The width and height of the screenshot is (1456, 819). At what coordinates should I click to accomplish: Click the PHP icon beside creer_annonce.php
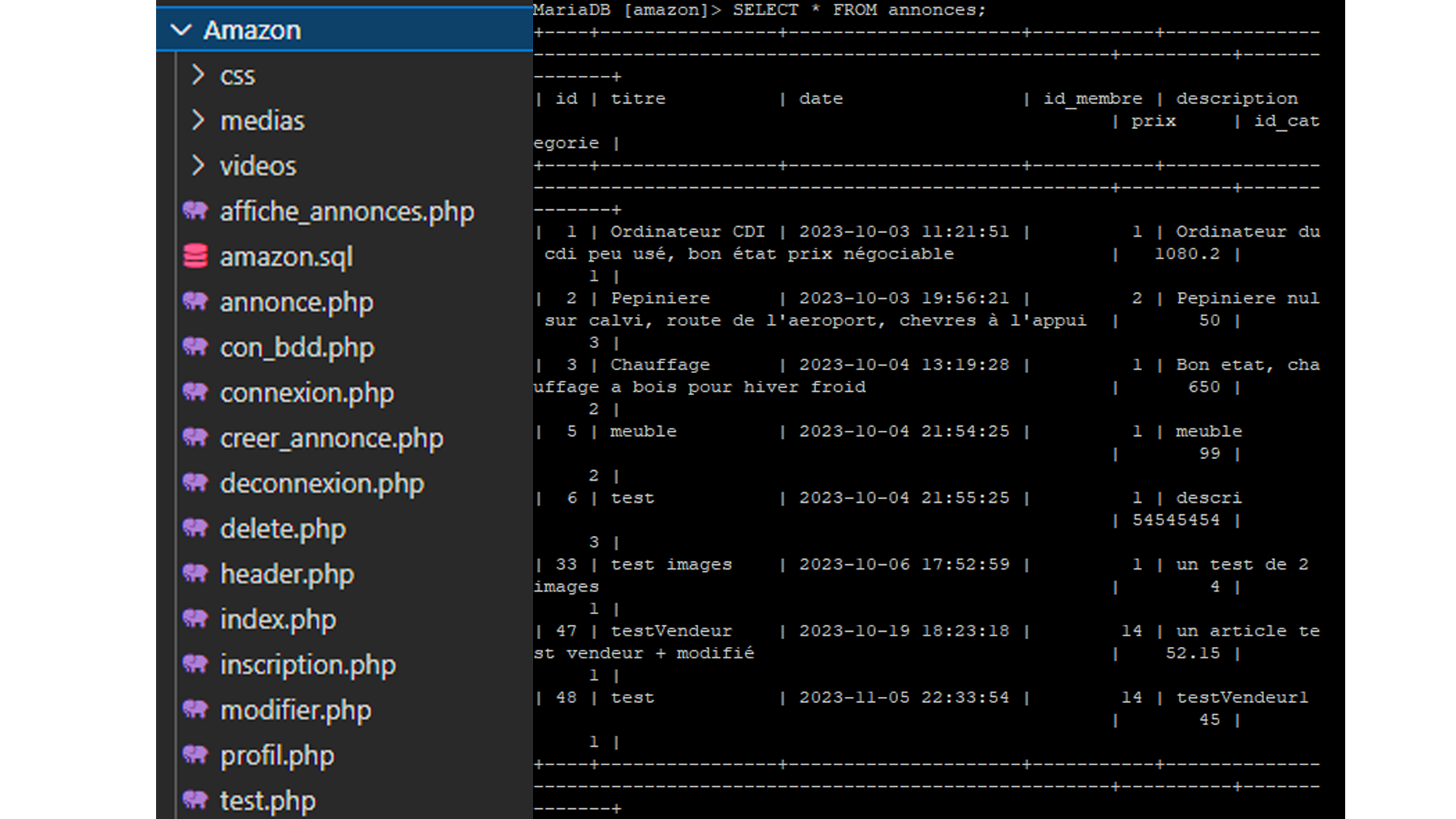click(196, 438)
